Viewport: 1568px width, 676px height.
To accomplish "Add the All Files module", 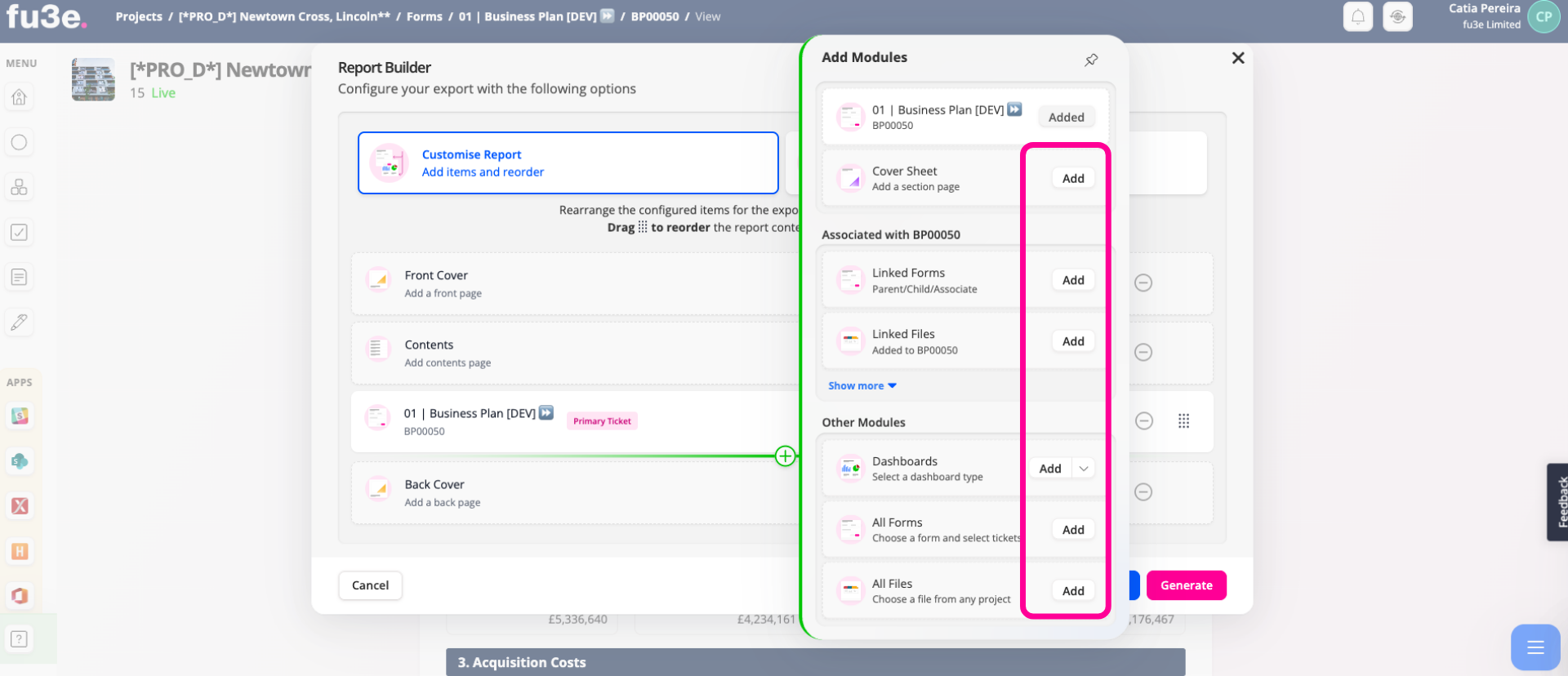I will [x=1073, y=591].
